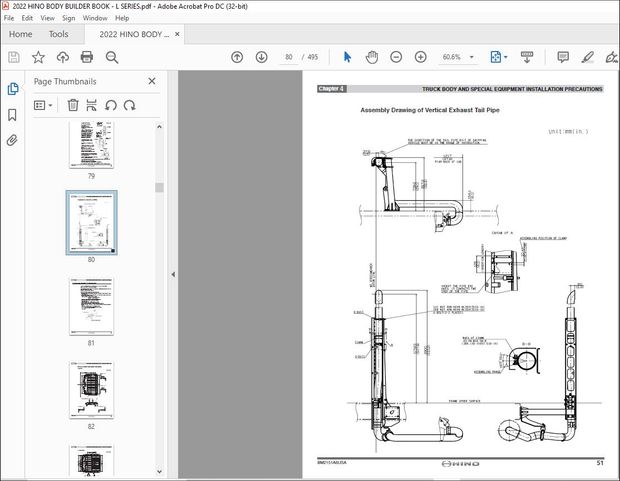
Task: Collapse the navigation pane using divider arrow
Action: pyautogui.click(x=172, y=275)
